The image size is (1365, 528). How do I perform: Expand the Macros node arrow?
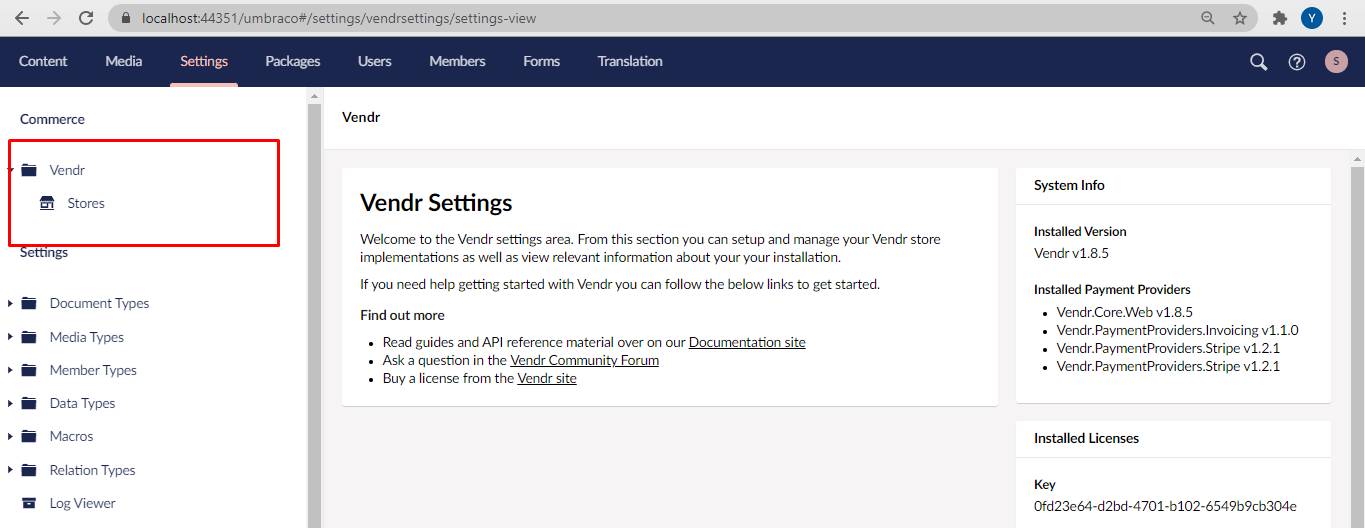click(x=10, y=436)
